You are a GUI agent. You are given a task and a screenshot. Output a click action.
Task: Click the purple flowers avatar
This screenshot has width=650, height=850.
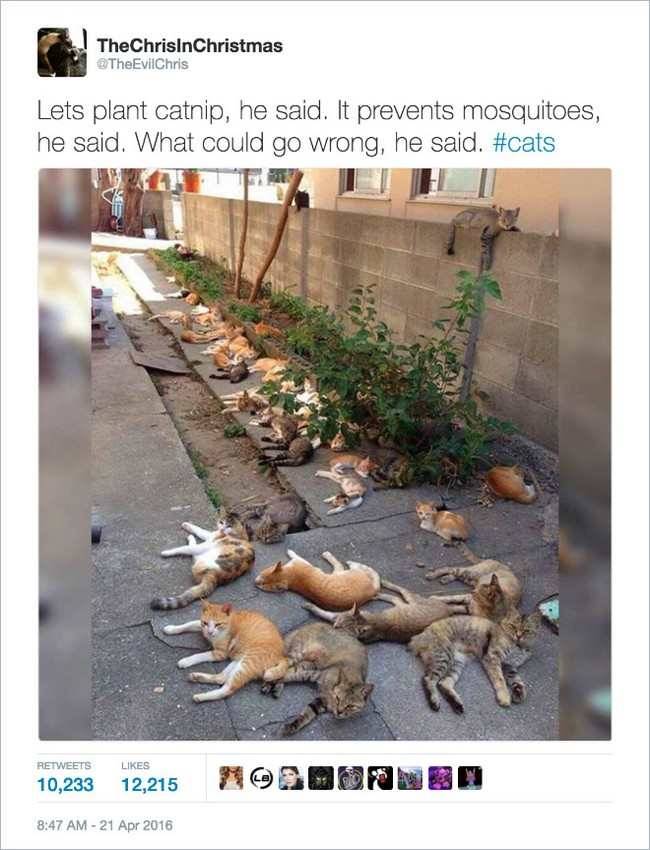point(440,778)
